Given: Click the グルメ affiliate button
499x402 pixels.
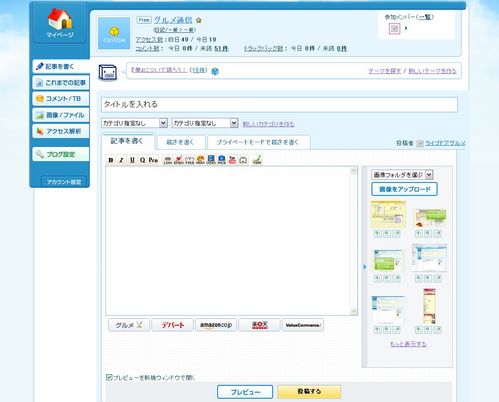Looking at the screenshot, I should (129, 325).
